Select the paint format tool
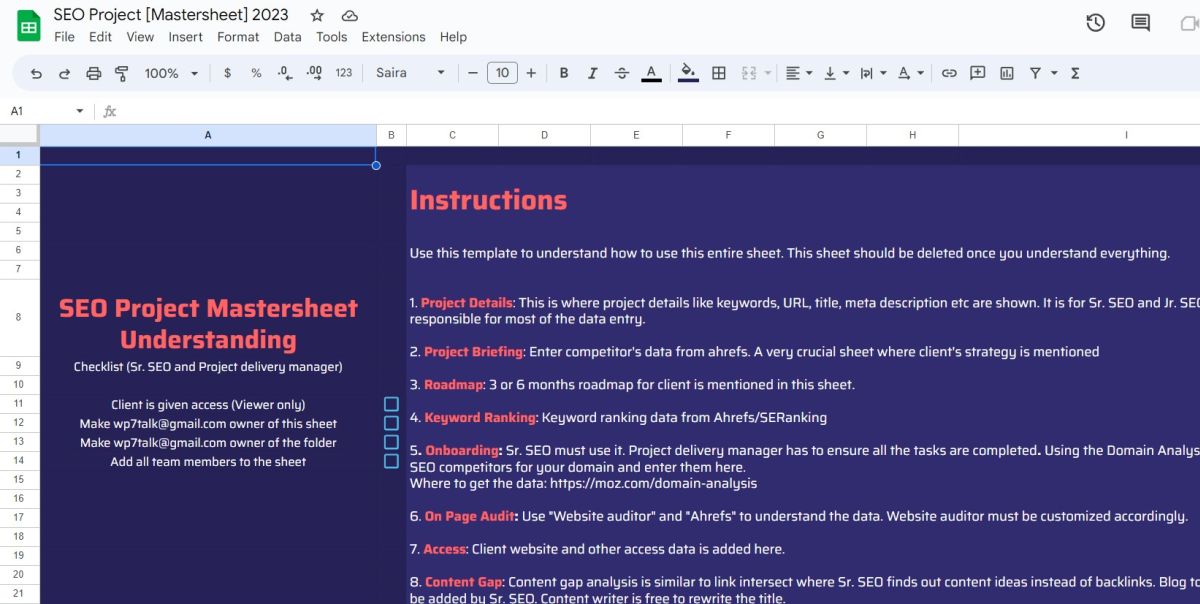 click(x=122, y=73)
